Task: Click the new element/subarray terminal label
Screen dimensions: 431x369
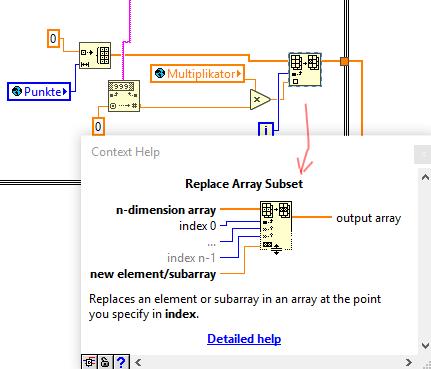Action: pos(153,274)
